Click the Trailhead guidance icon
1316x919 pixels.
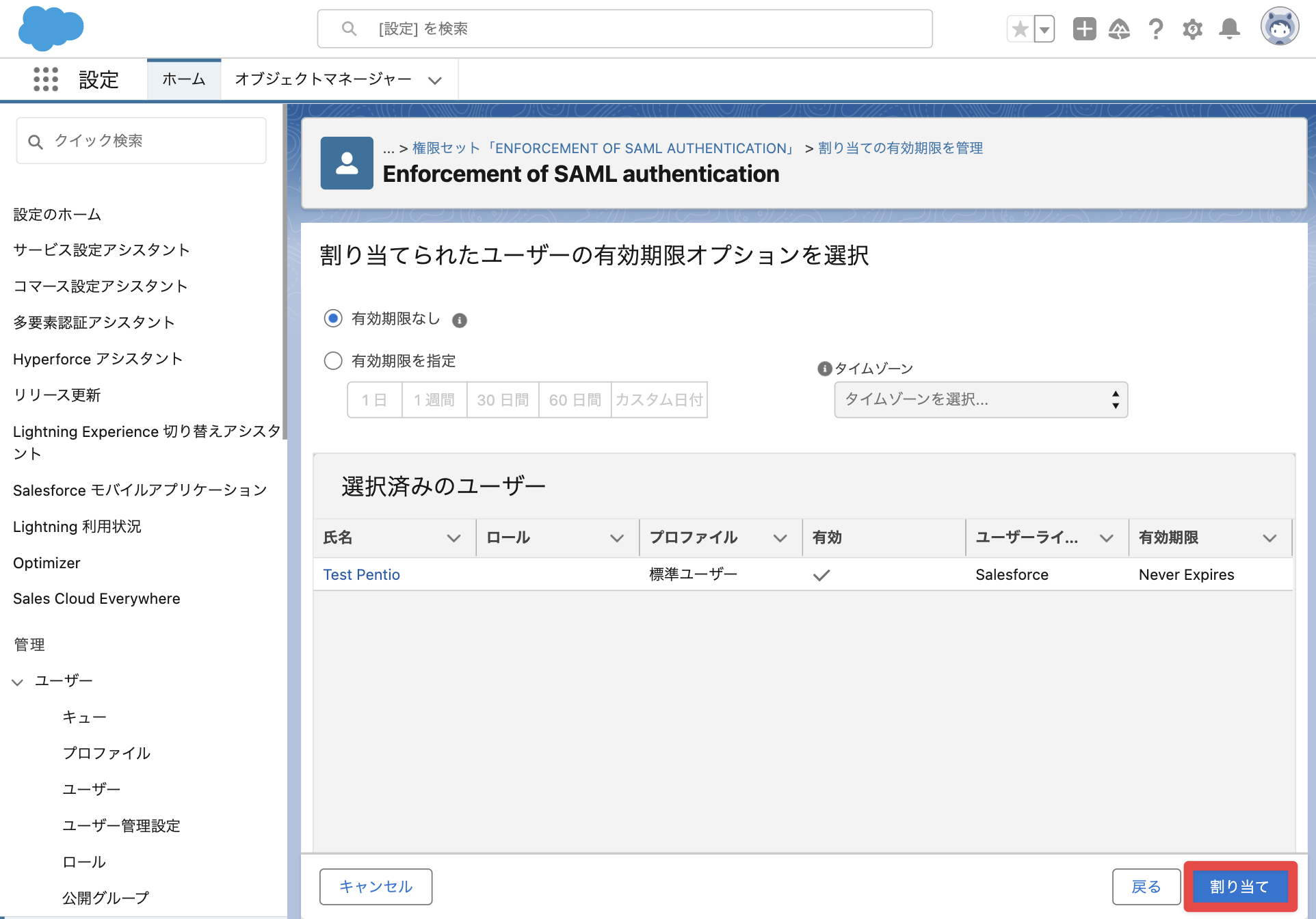[1120, 29]
